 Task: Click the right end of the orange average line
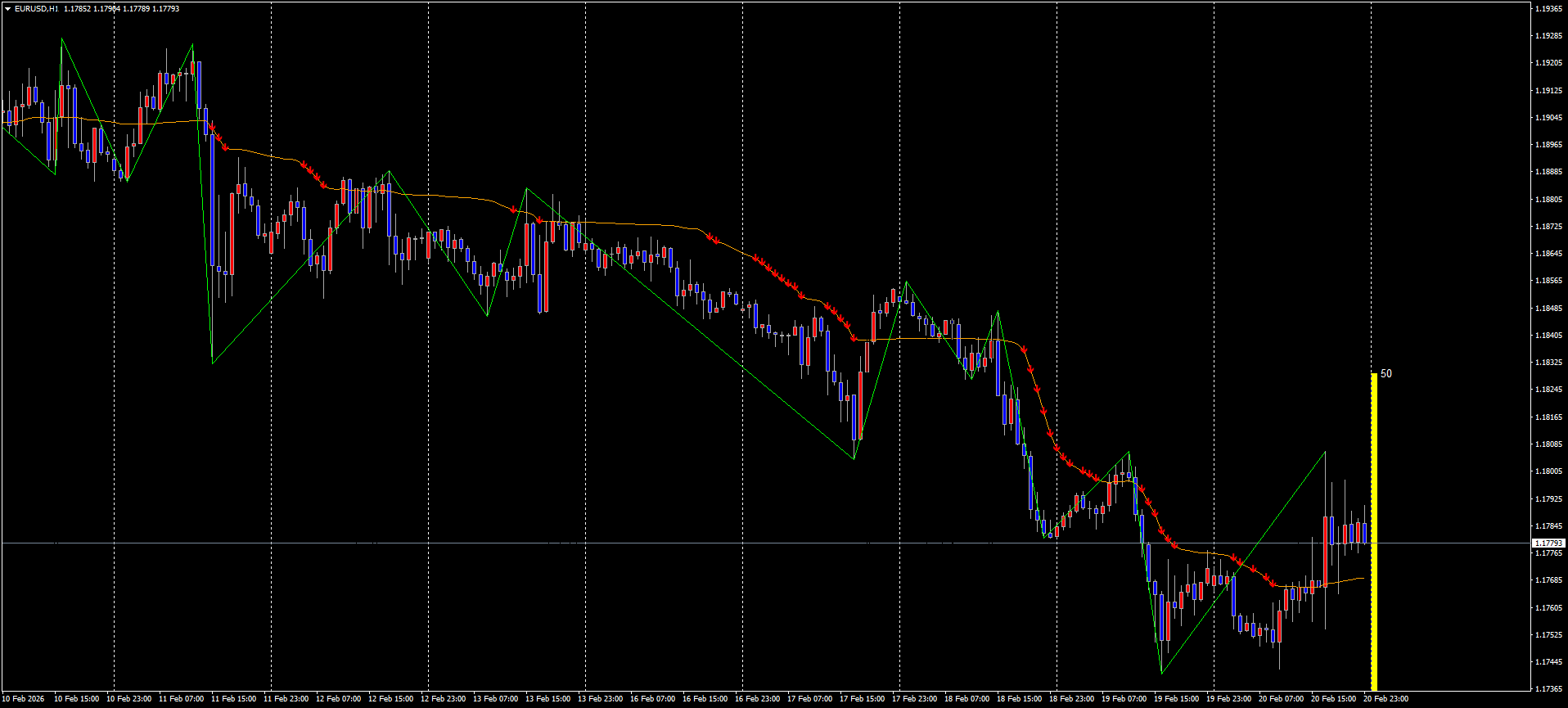(1363, 579)
